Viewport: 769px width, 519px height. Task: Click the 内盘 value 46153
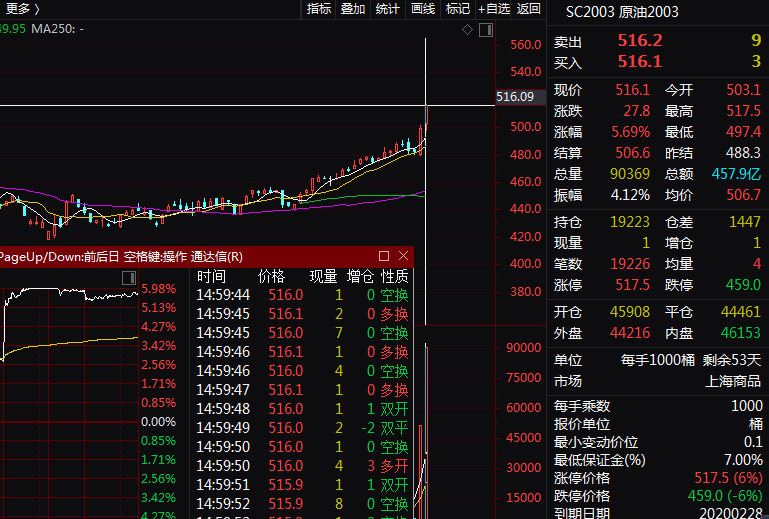741,333
